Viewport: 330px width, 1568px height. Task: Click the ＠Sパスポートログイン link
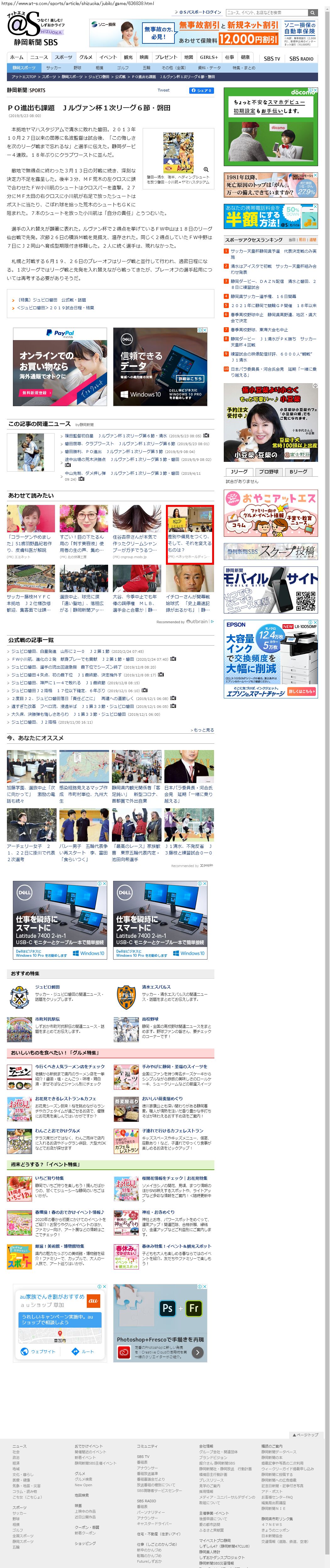point(200,12)
